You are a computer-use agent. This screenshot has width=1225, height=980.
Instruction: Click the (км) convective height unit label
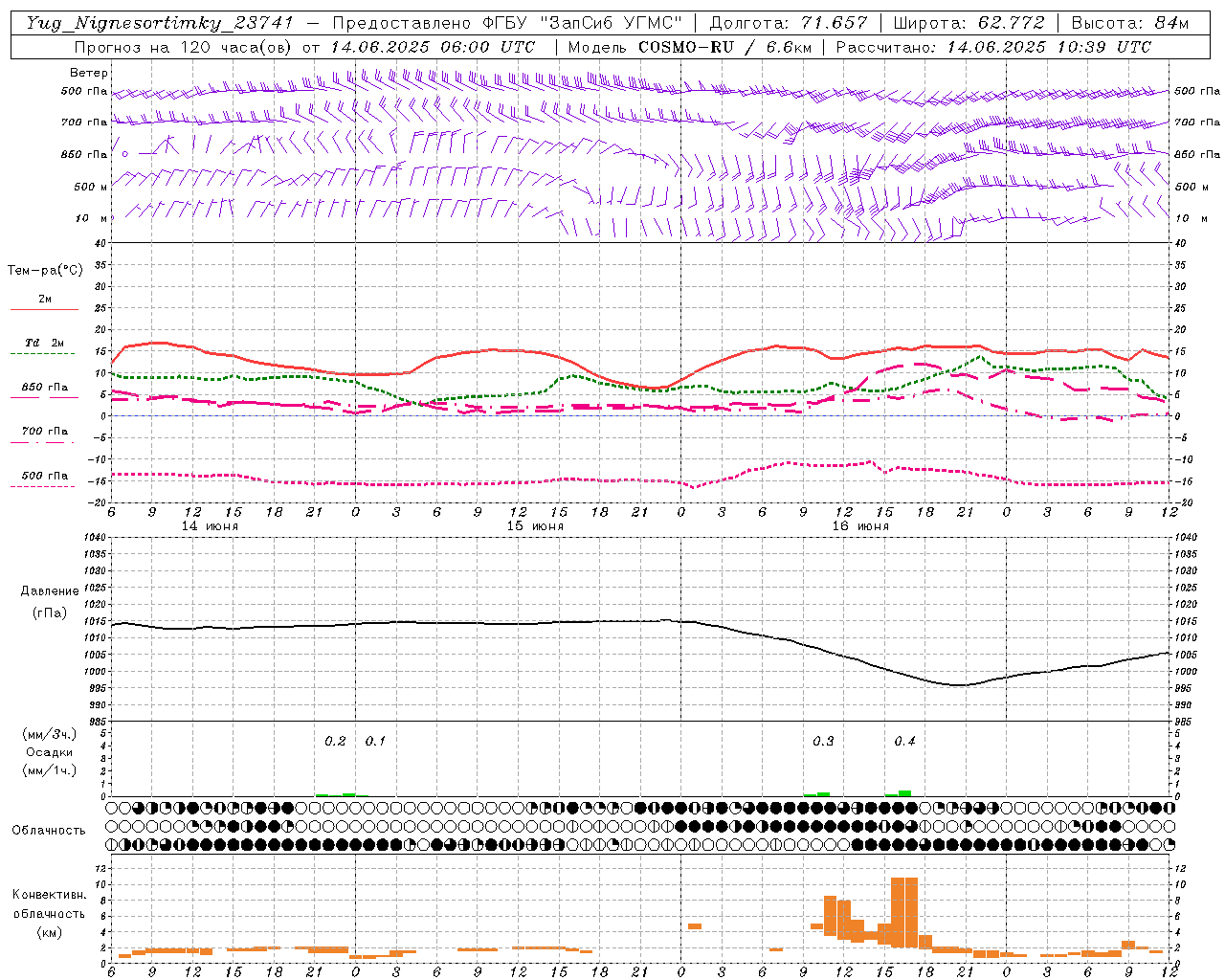coord(49,931)
